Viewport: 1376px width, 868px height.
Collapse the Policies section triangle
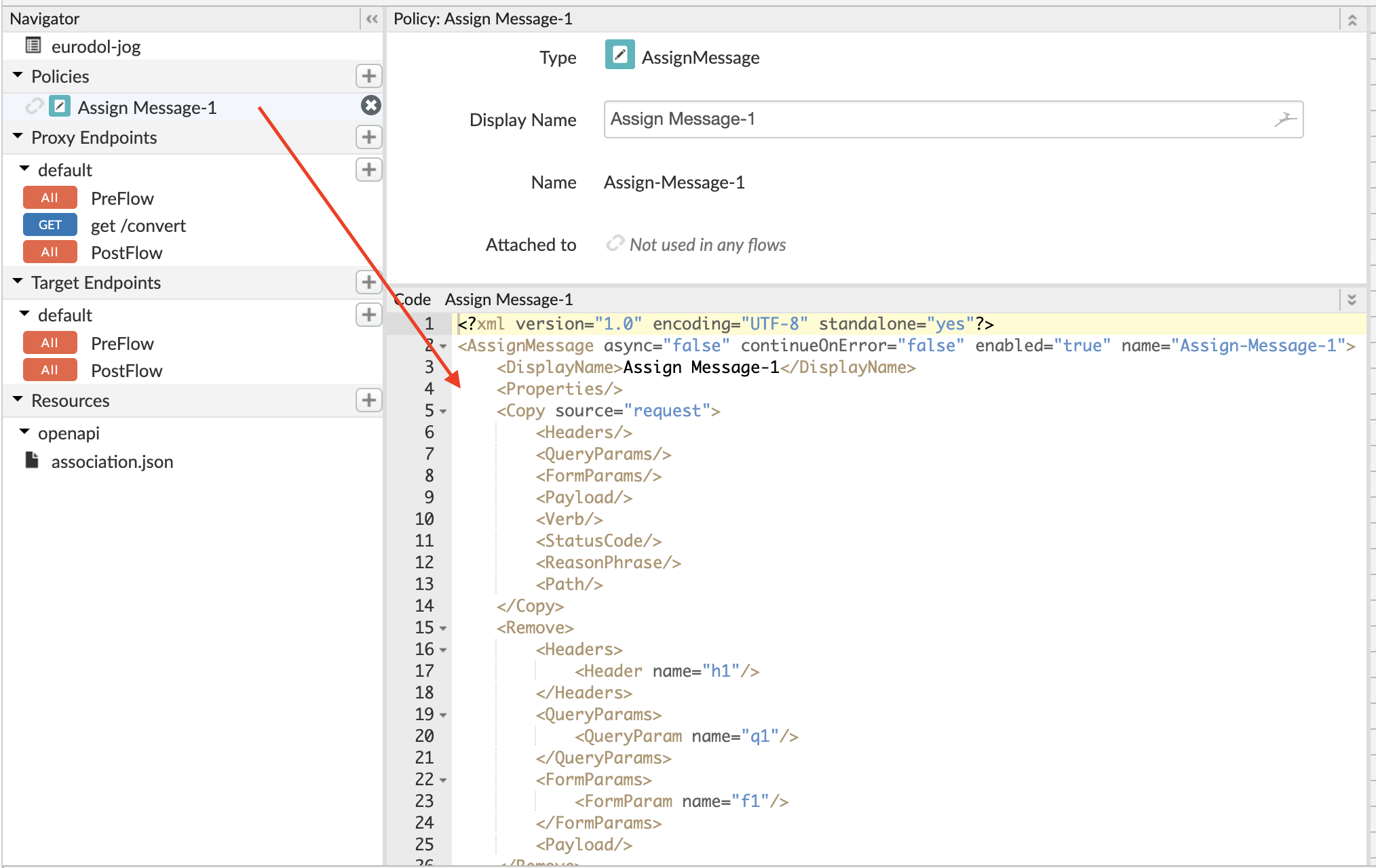coord(18,75)
